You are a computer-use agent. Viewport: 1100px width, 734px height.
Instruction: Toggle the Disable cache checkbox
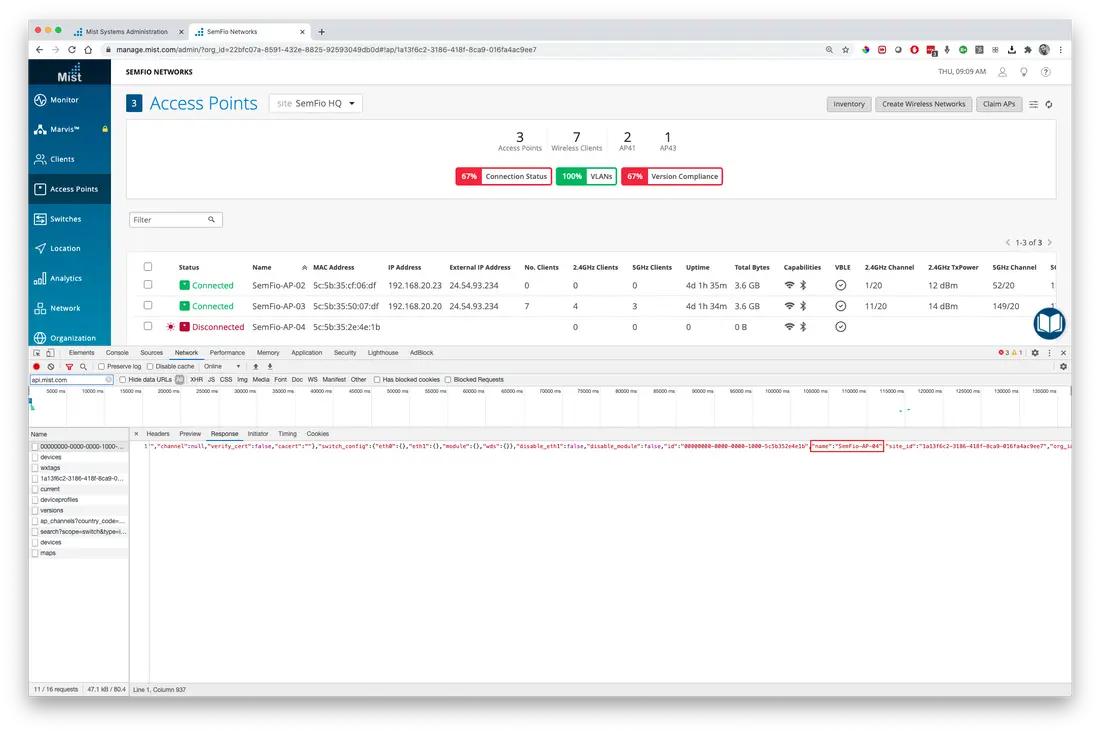[150, 366]
